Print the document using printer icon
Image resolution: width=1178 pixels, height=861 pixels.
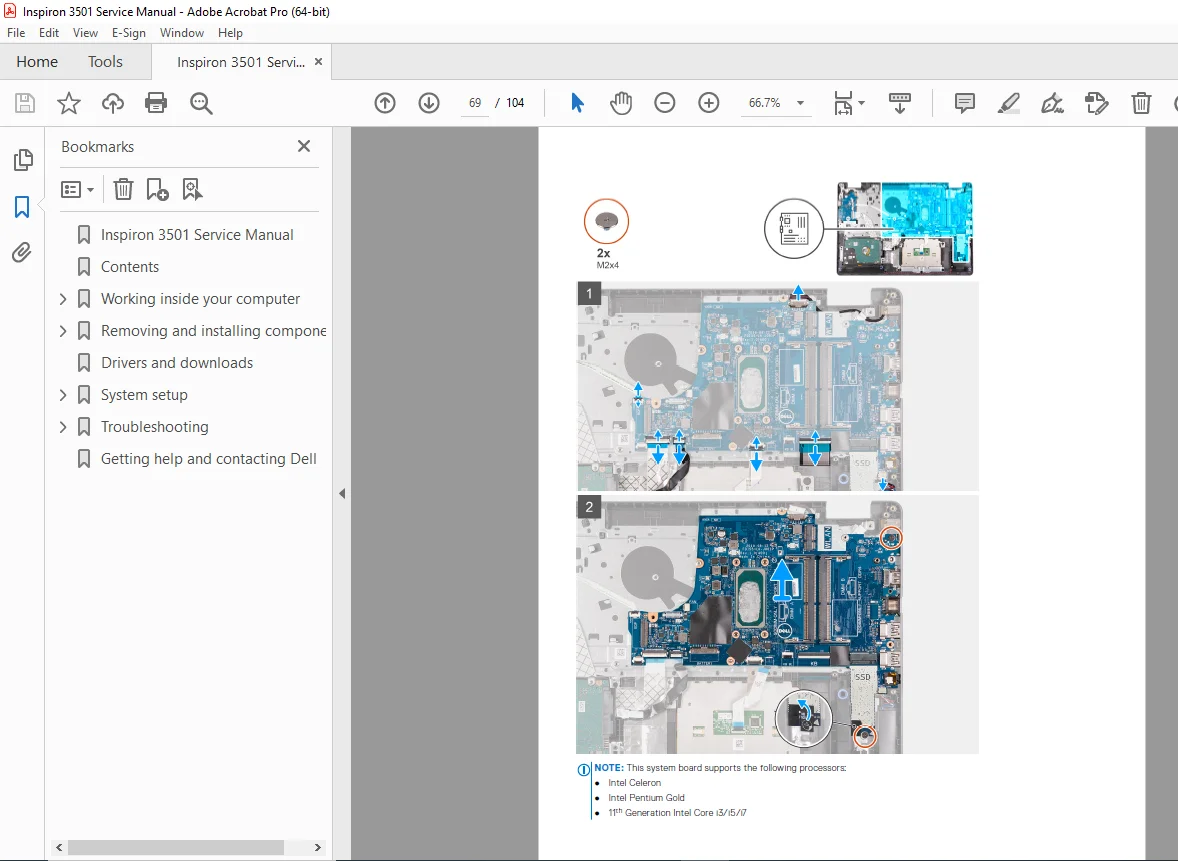click(156, 103)
